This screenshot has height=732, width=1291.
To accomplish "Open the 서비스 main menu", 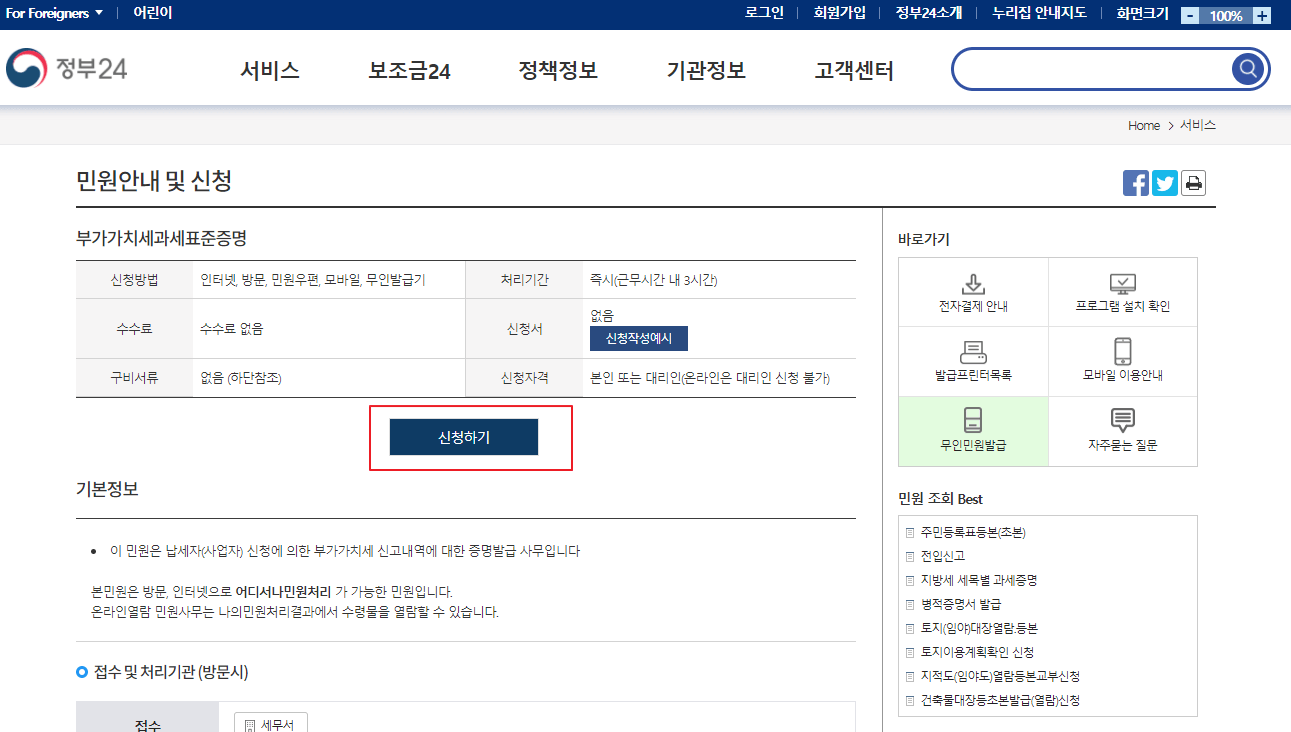I will (270, 70).
